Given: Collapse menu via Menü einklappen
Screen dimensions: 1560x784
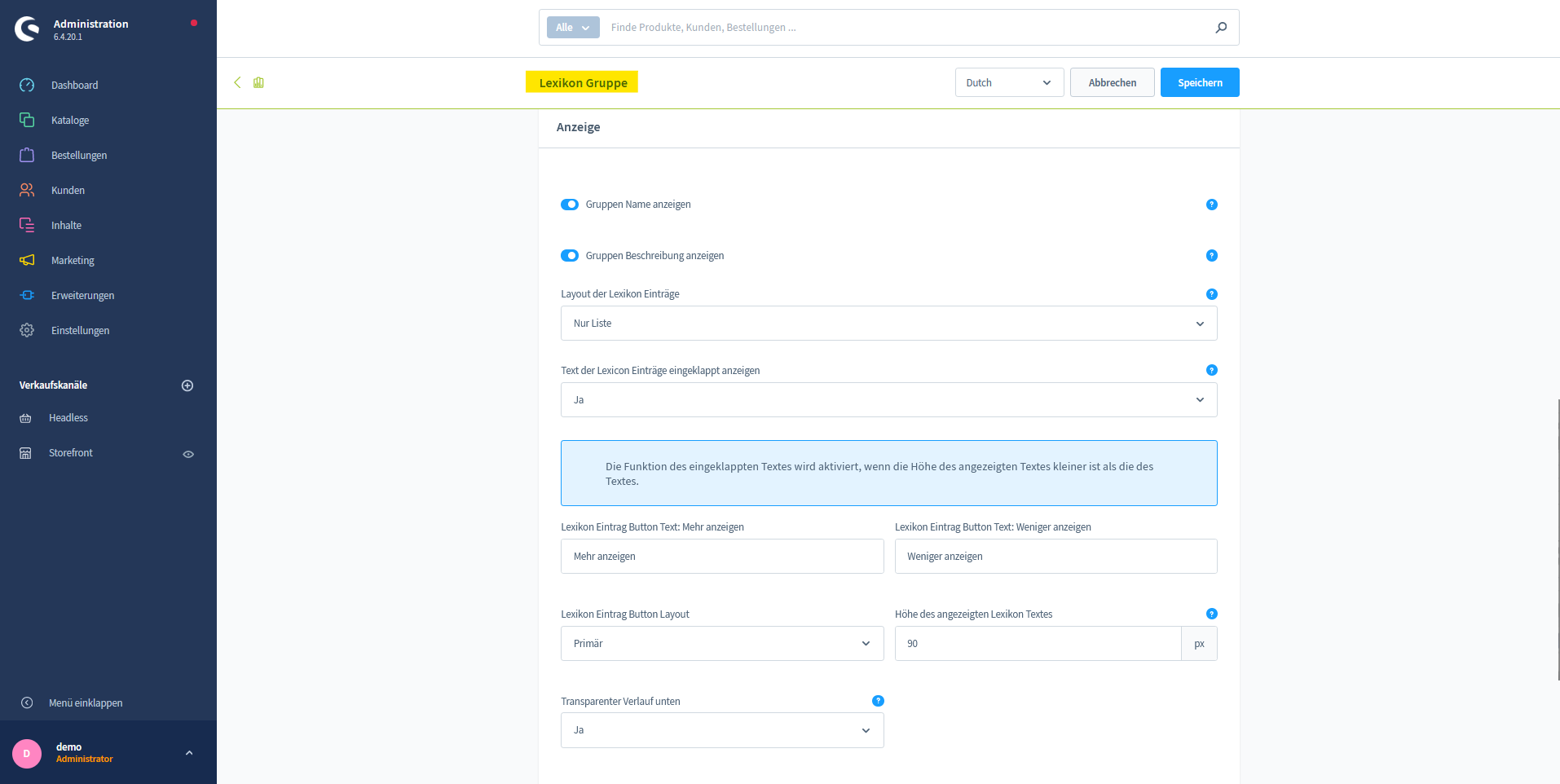Looking at the screenshot, I should (x=86, y=703).
